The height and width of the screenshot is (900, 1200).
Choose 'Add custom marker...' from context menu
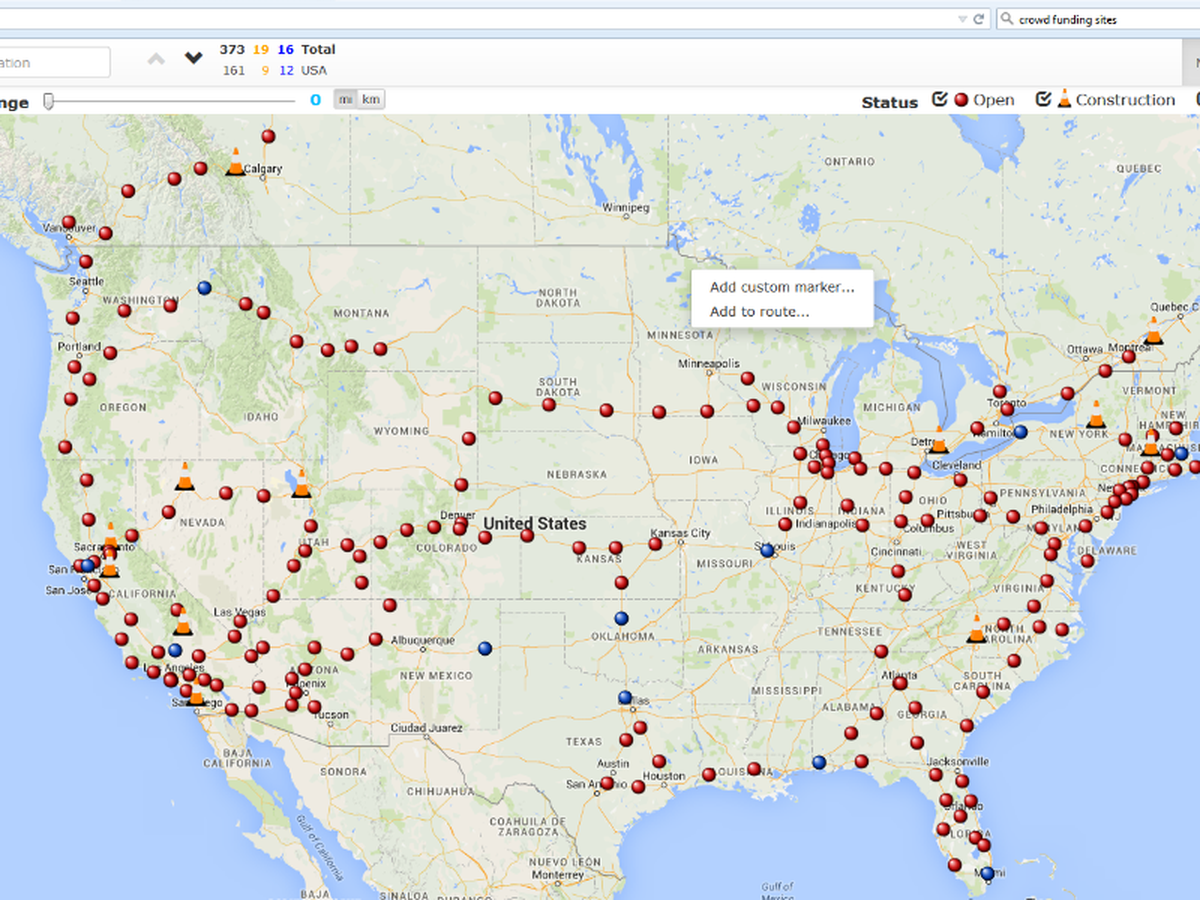[781, 287]
